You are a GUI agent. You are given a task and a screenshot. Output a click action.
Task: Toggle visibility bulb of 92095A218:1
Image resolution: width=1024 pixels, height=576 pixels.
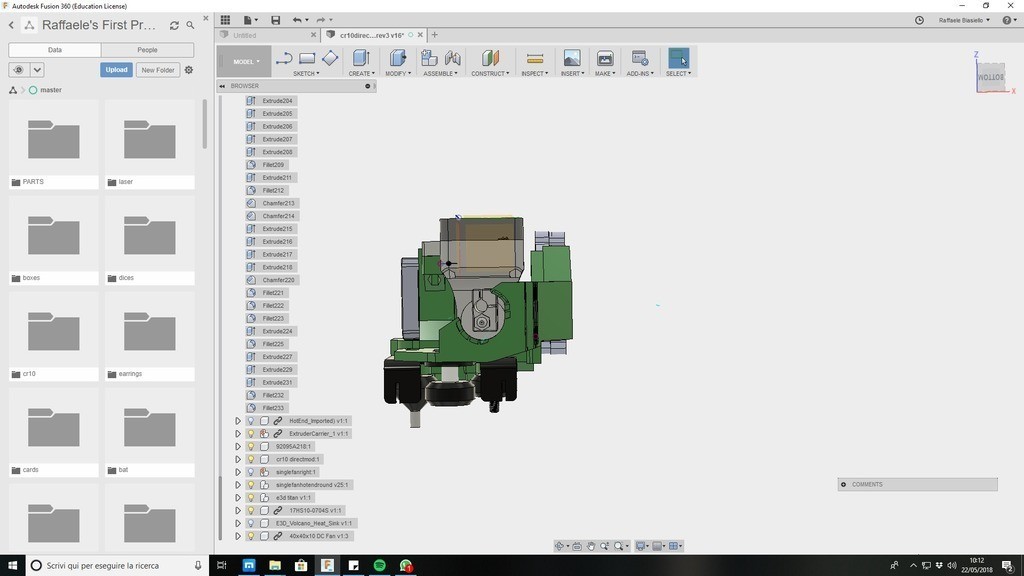[x=251, y=447]
